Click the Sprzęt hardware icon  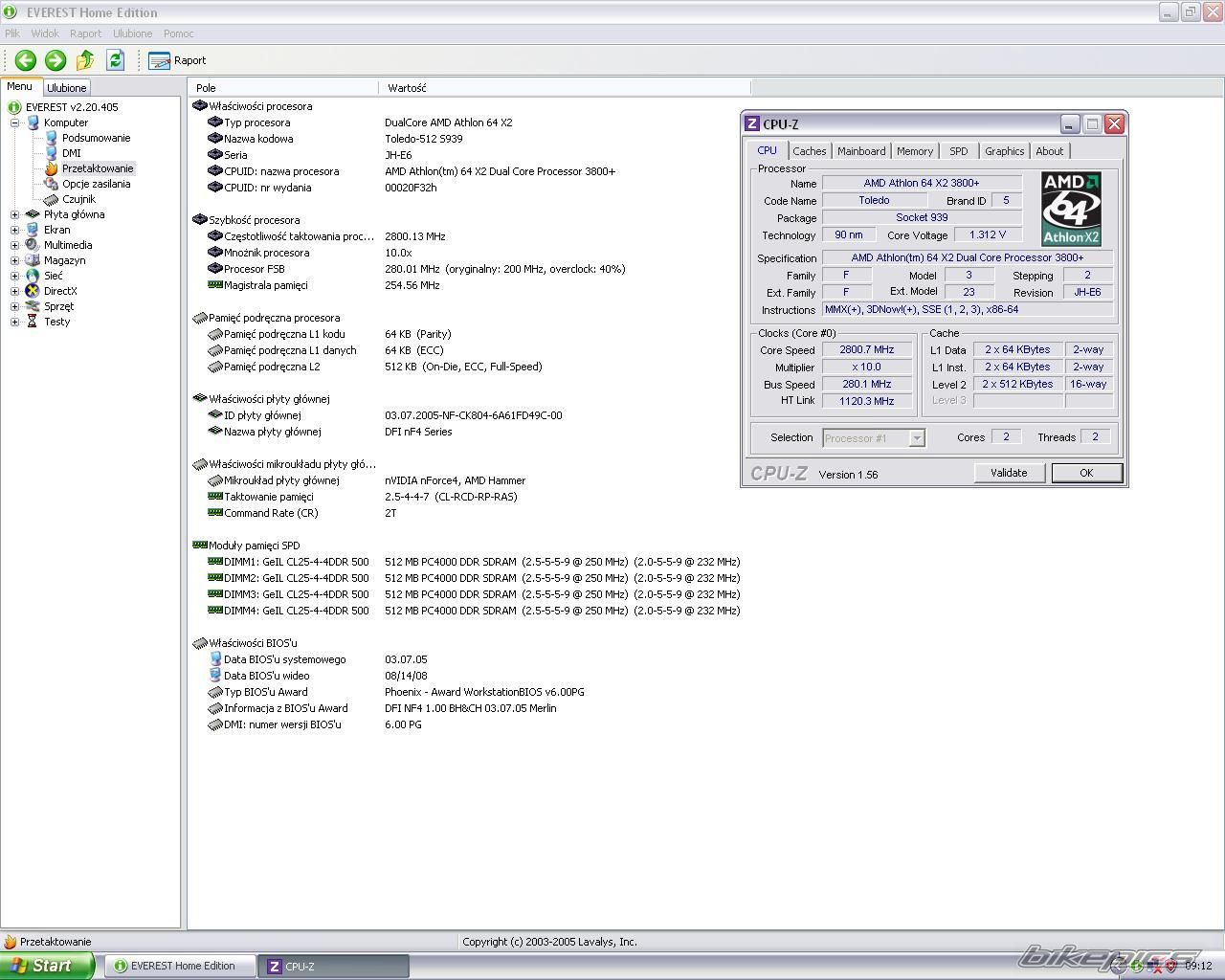pos(33,306)
